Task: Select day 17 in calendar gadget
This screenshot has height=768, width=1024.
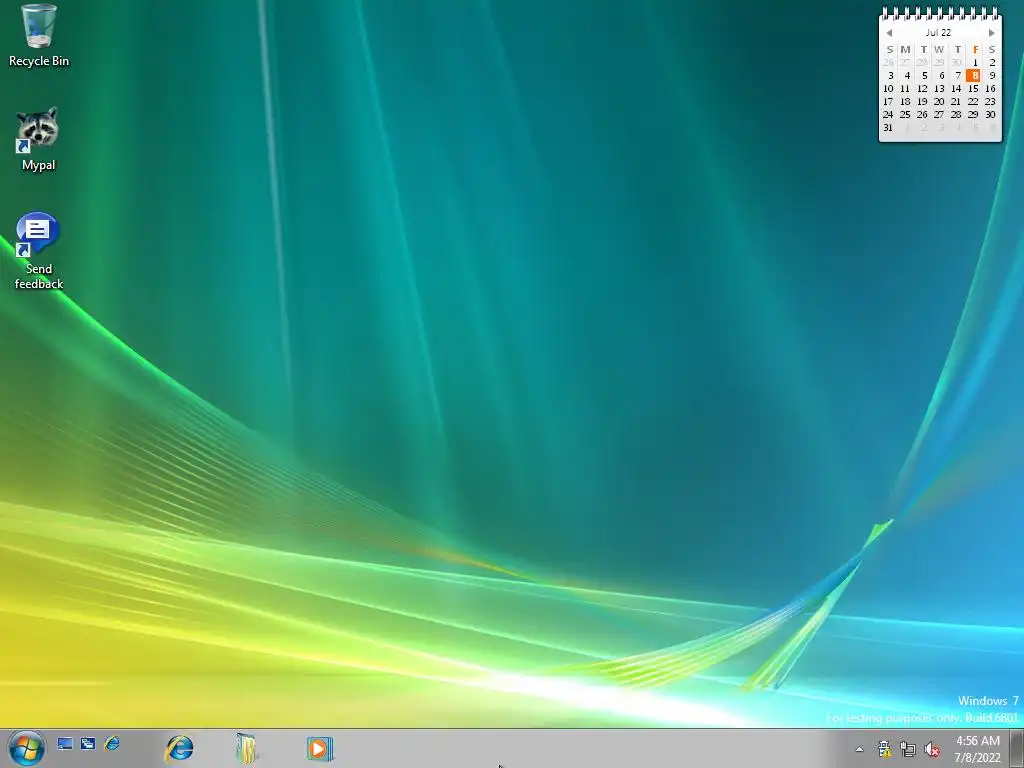Action: [x=888, y=102]
